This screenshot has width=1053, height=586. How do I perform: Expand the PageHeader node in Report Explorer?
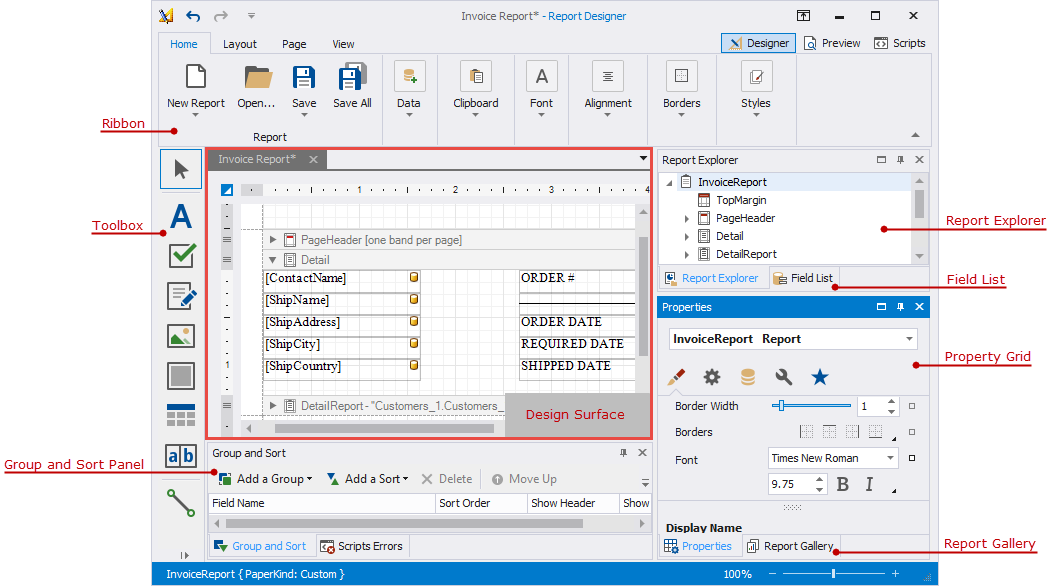pos(687,219)
